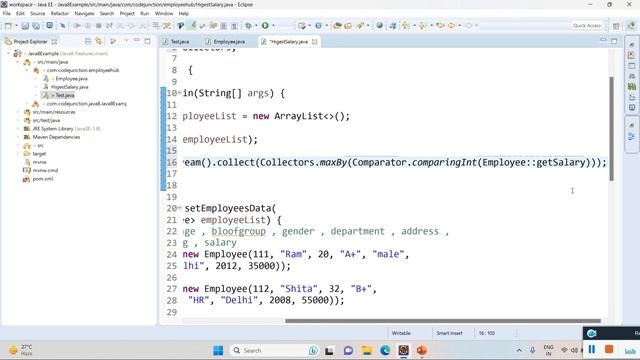
Task: Expand the target folder
Action: [18, 154]
